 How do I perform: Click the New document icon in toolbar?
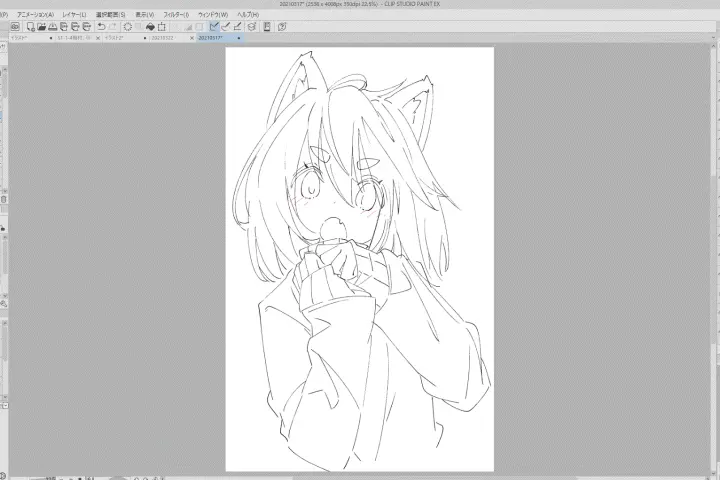(30, 27)
